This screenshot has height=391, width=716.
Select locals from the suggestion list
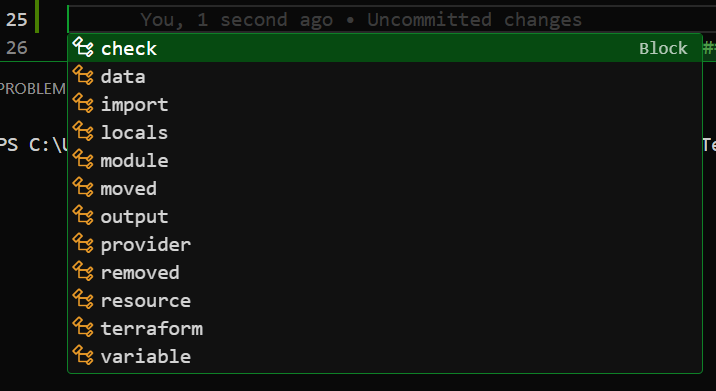384,132
